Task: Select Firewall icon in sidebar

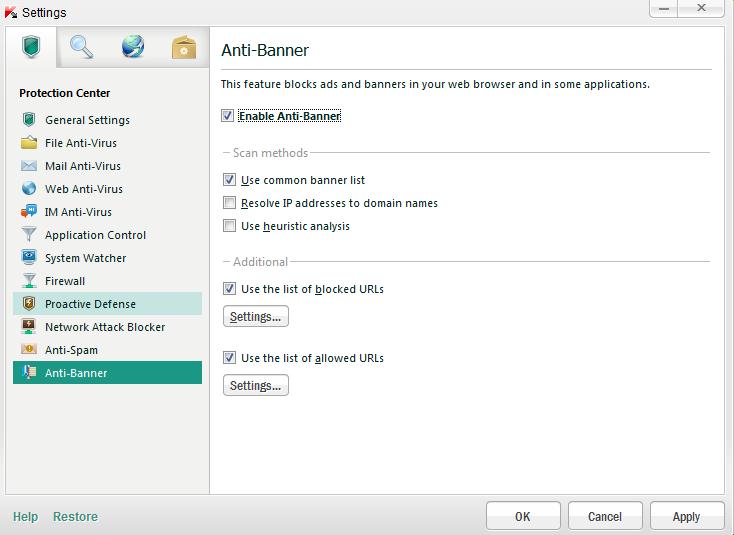Action: click(29, 281)
